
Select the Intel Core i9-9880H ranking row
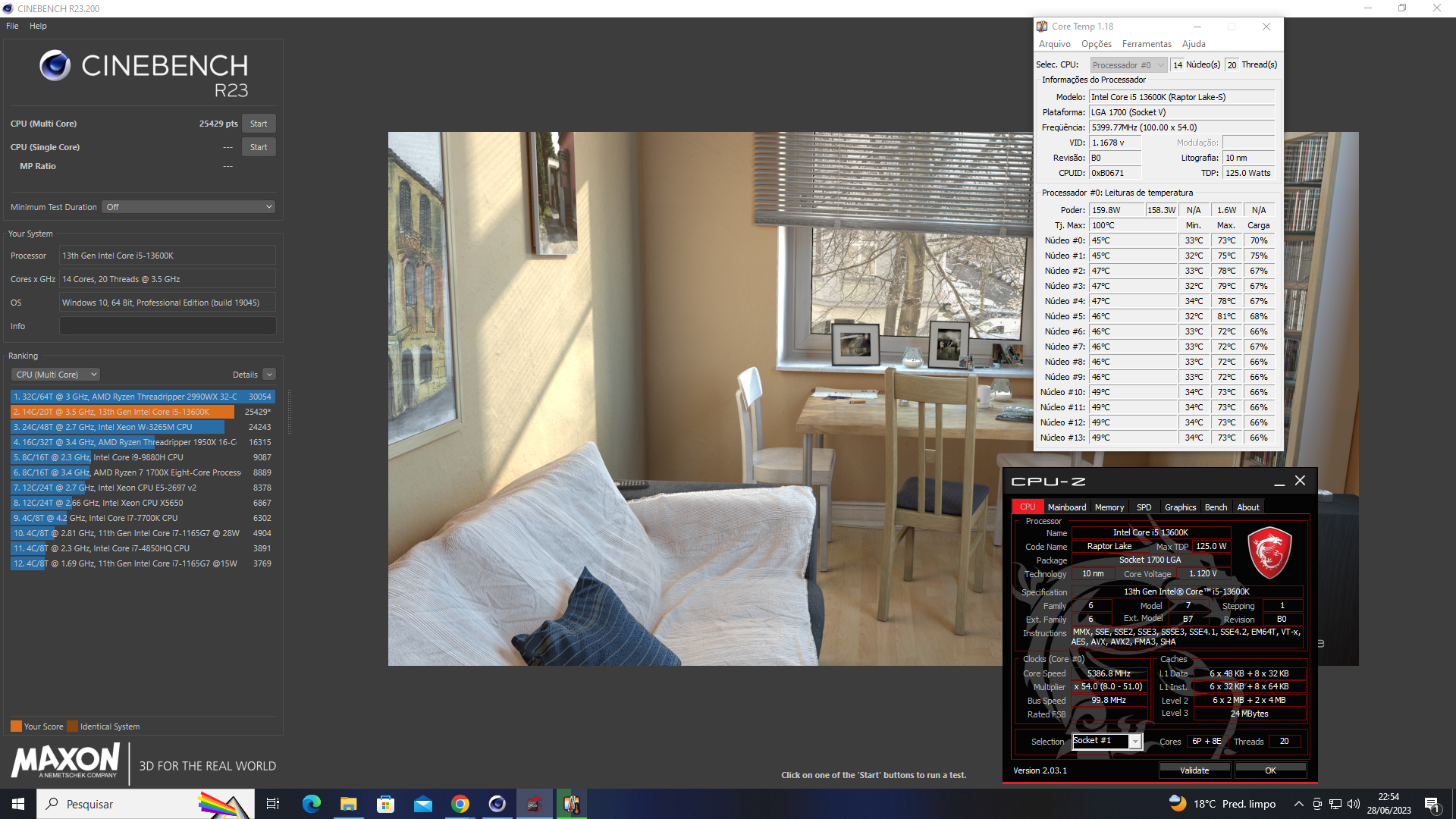tap(143, 457)
